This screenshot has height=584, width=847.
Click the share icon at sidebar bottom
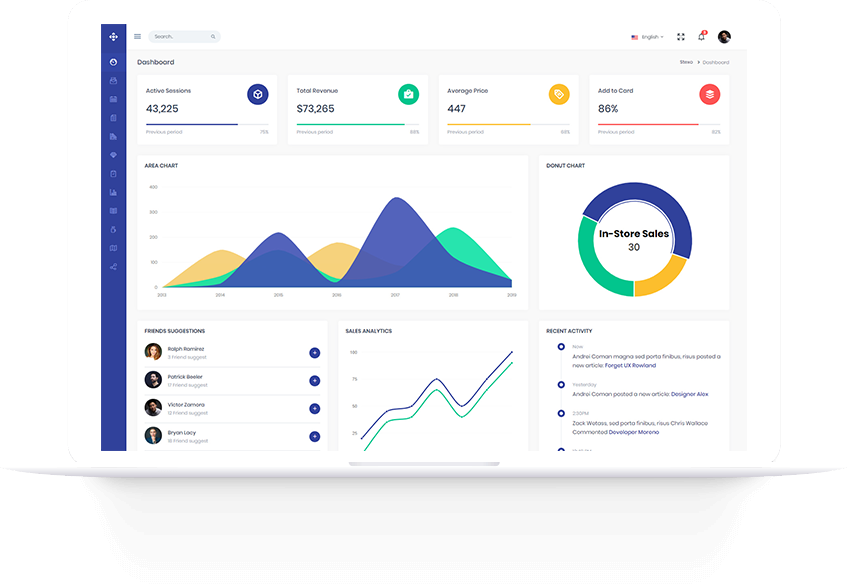pyautogui.click(x=112, y=266)
